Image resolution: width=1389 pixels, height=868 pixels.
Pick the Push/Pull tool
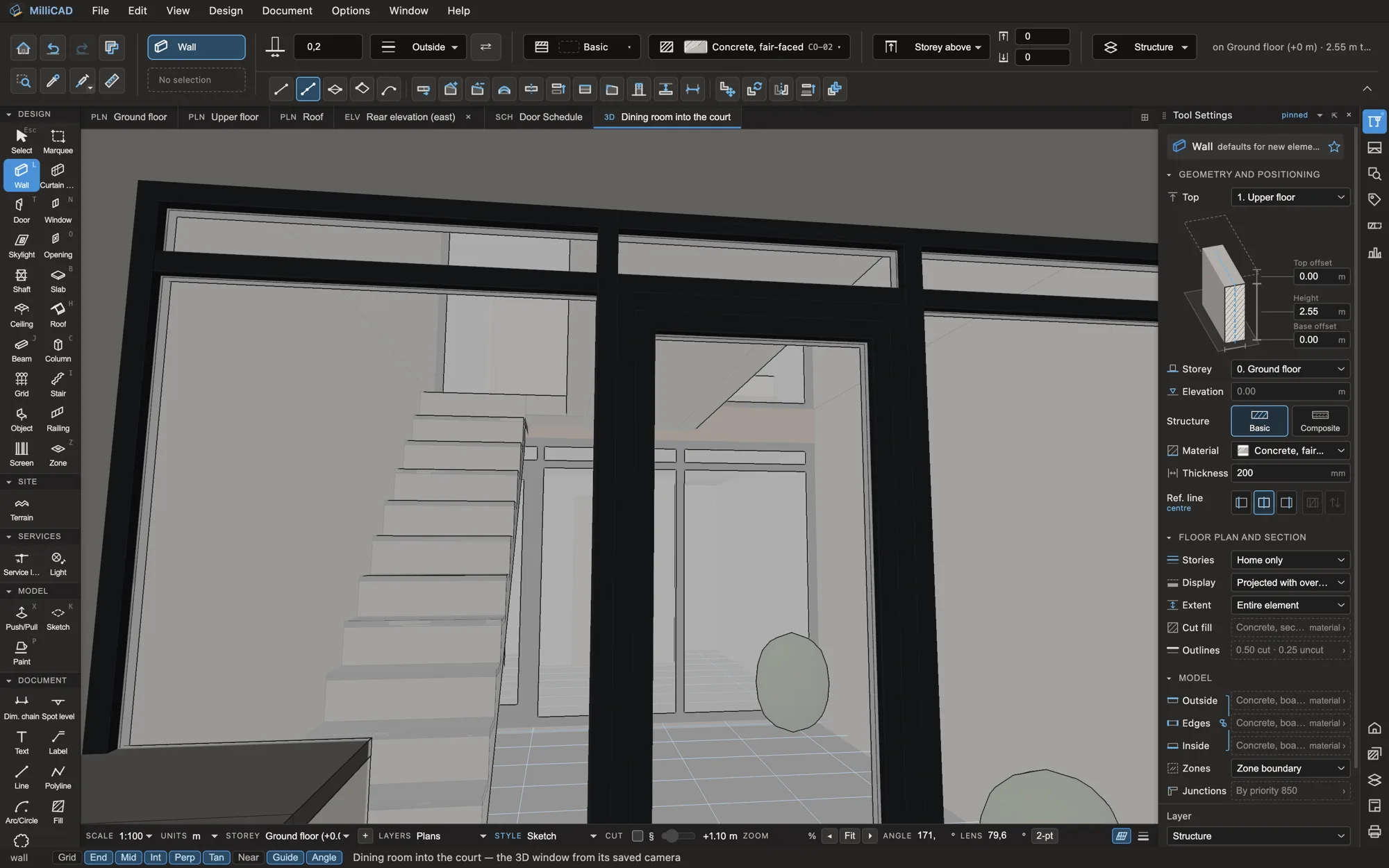[x=22, y=617]
